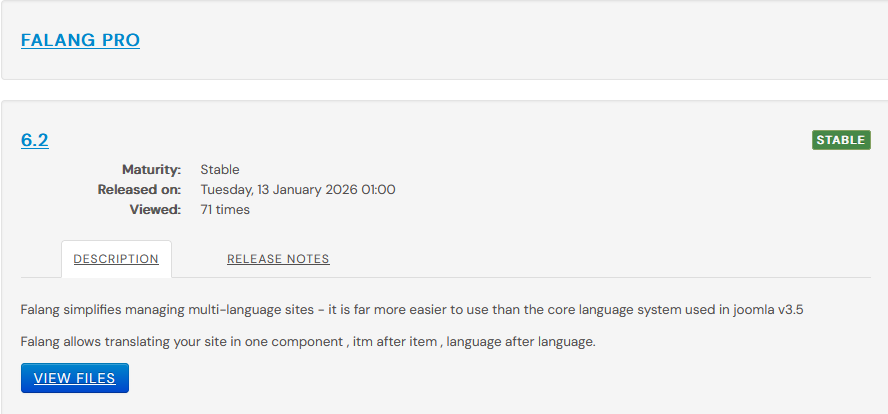The width and height of the screenshot is (888, 414).
Task: Click the Viewed label
Action: click(155, 210)
